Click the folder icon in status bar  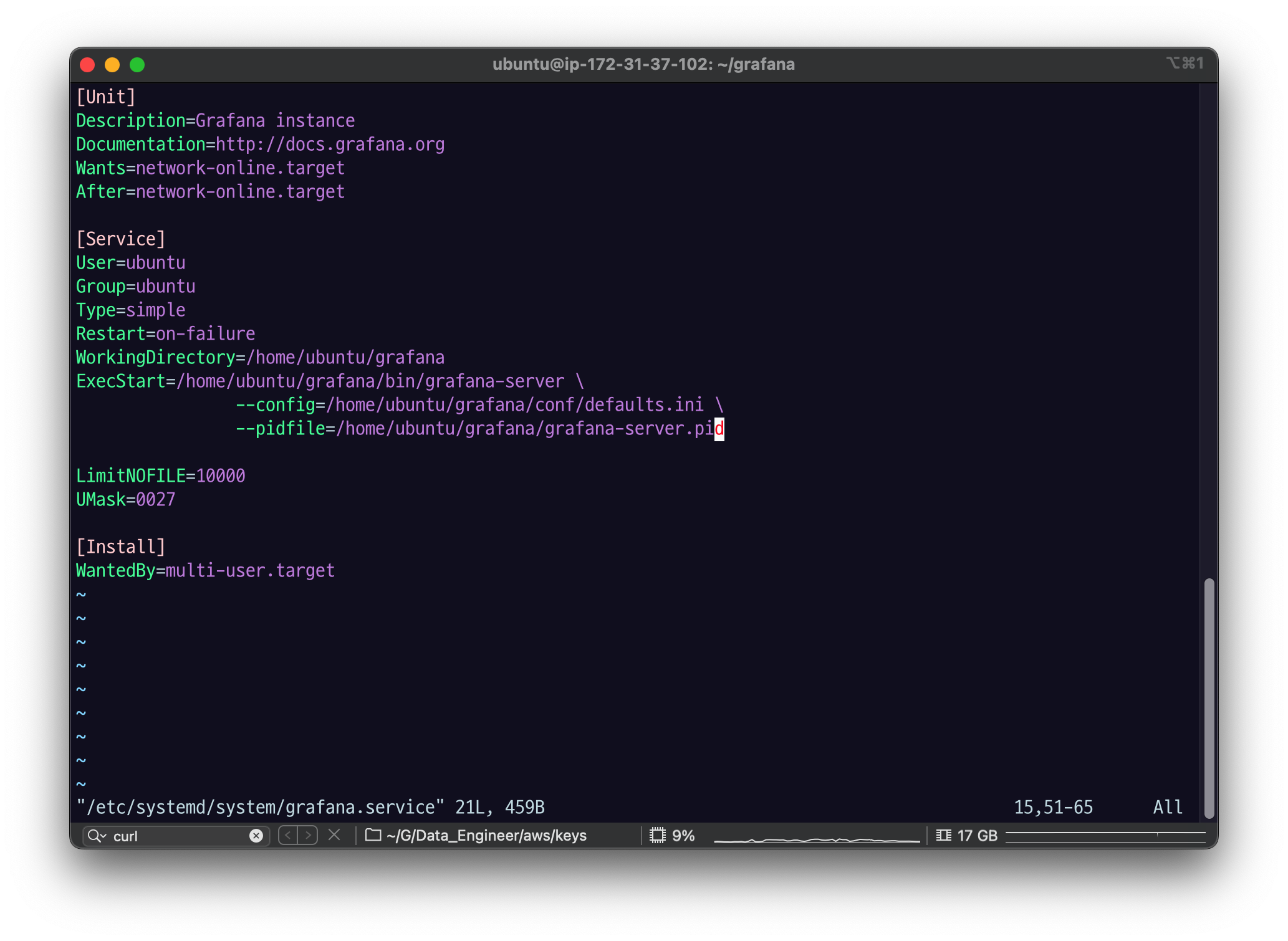373,835
